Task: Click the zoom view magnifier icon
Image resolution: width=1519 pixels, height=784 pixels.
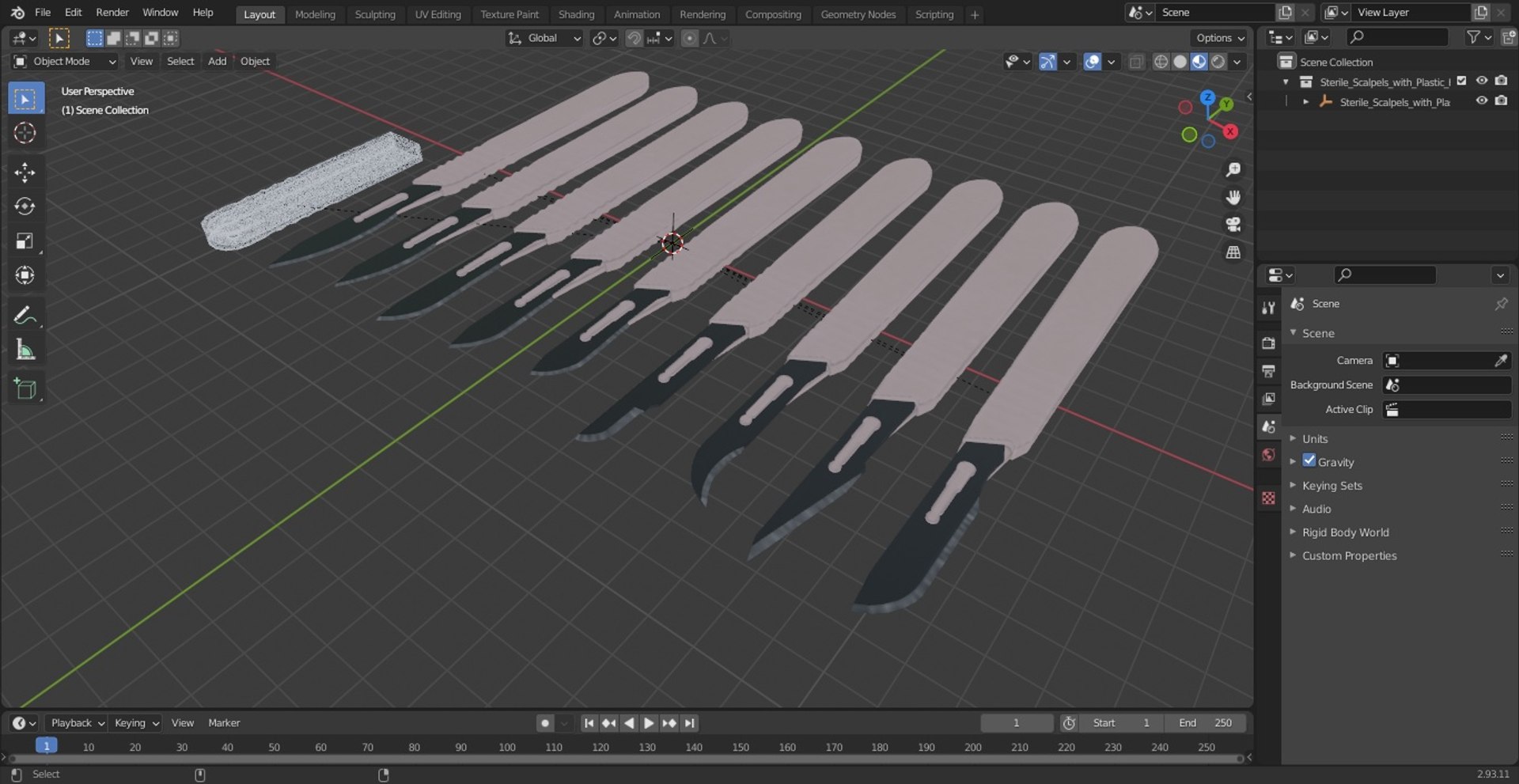Action: pyautogui.click(x=1233, y=170)
